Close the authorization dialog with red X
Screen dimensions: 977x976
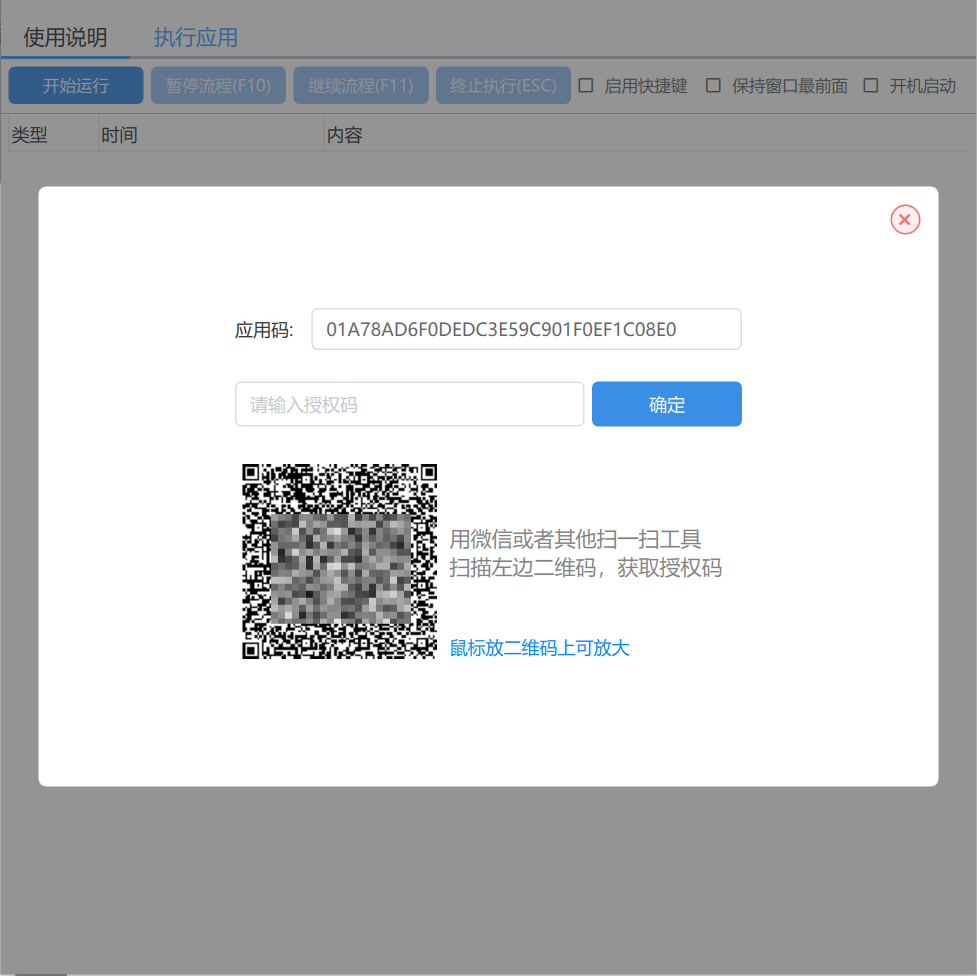pyautogui.click(x=905, y=219)
